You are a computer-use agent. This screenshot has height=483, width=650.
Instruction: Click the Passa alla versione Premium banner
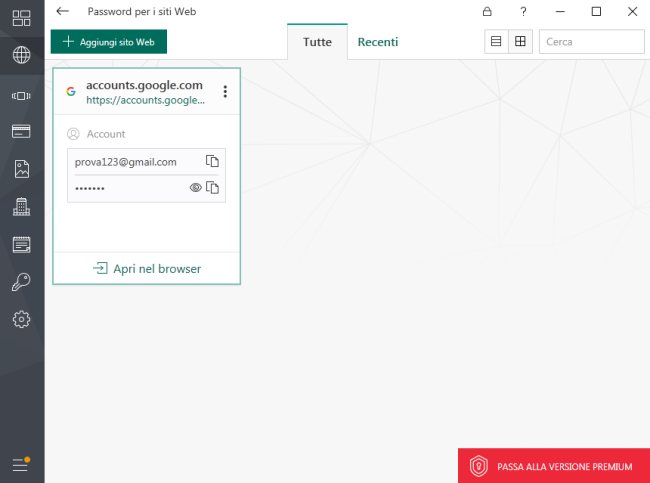click(554, 466)
